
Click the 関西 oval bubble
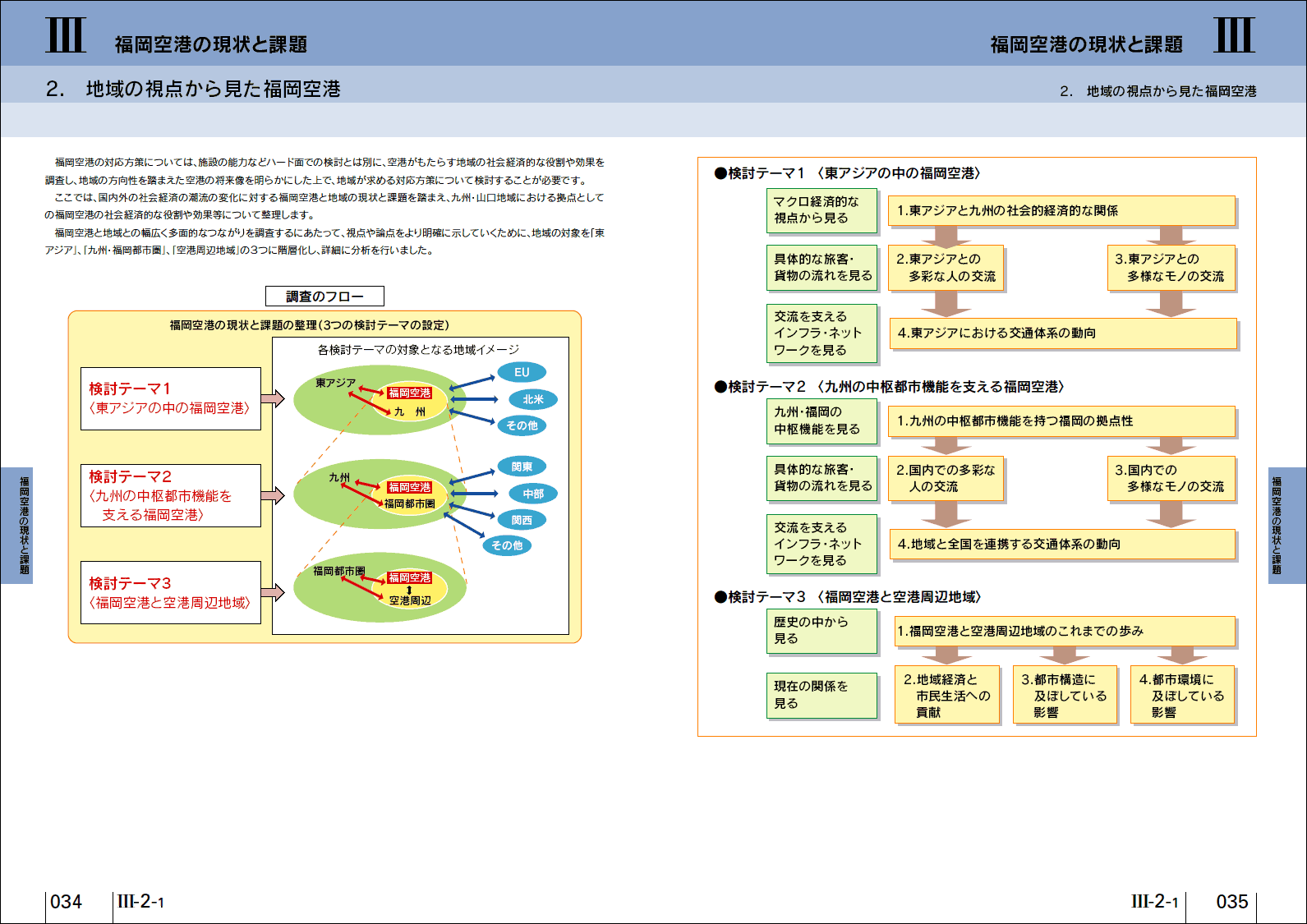[x=522, y=520]
